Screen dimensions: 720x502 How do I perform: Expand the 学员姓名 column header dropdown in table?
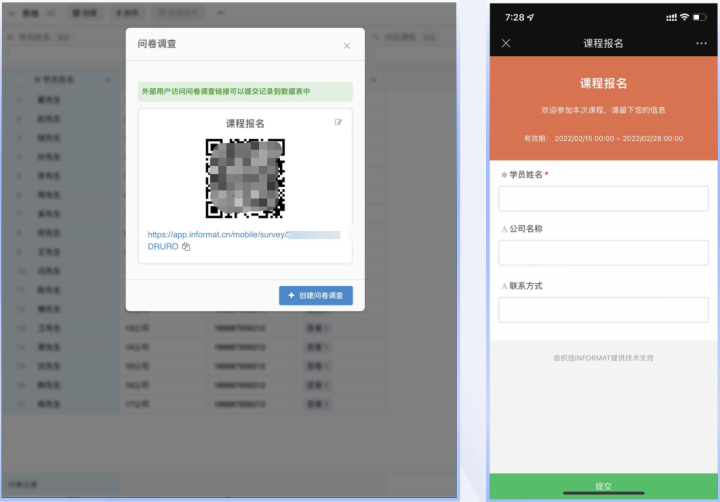pos(107,80)
